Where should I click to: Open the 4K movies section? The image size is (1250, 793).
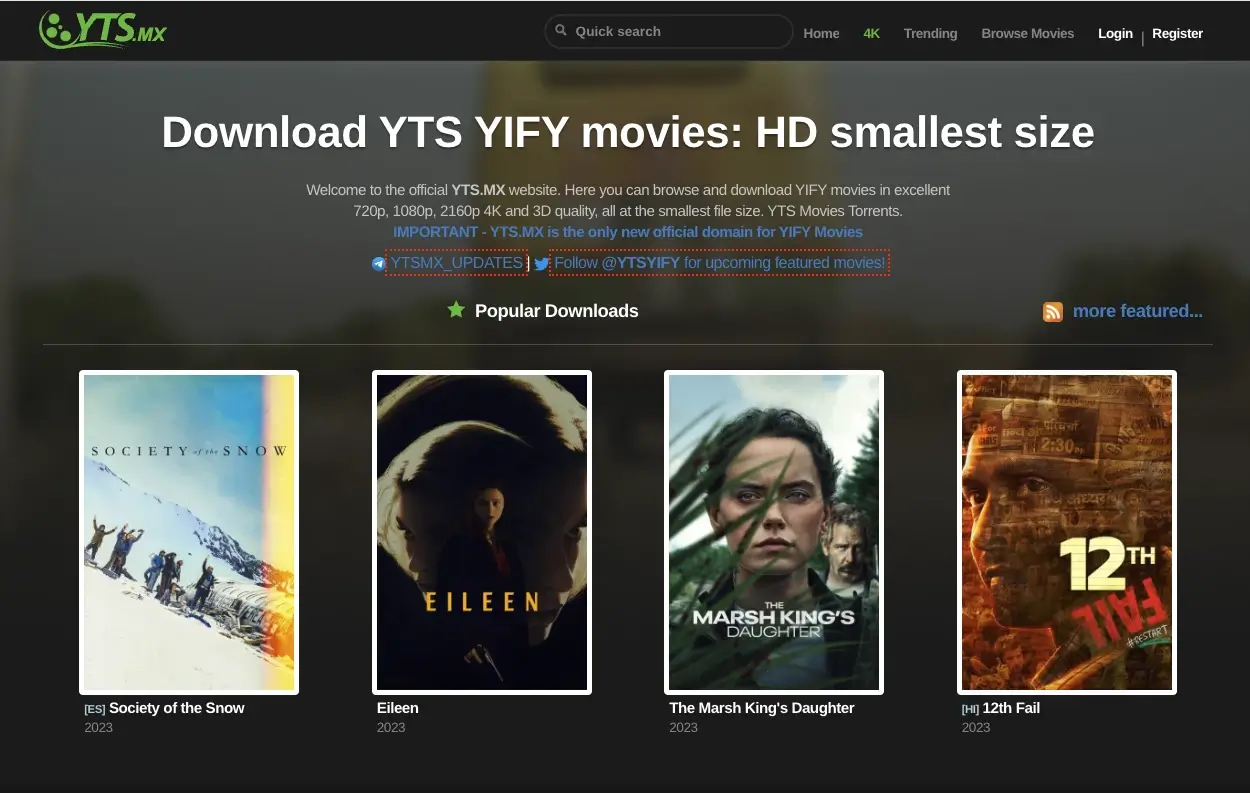click(x=871, y=33)
